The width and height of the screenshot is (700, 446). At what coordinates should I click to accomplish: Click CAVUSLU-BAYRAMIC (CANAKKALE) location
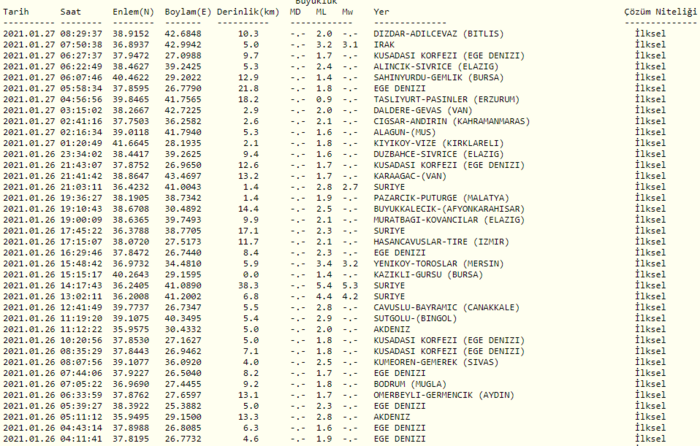(446, 307)
